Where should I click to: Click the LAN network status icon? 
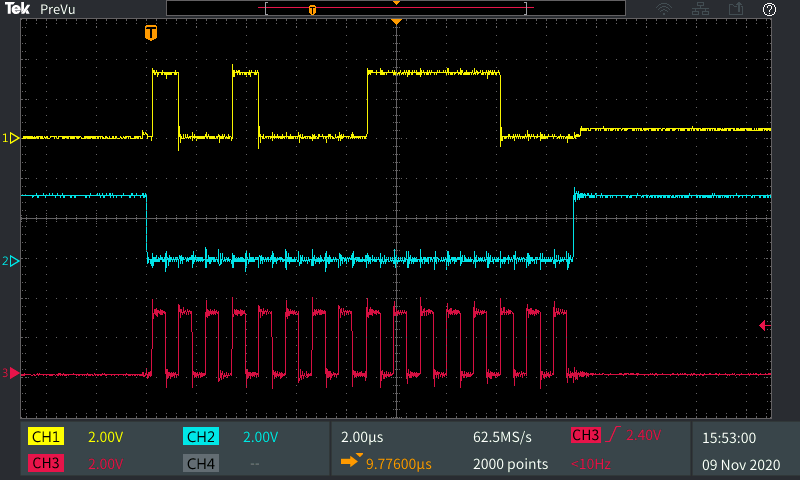(700, 9)
